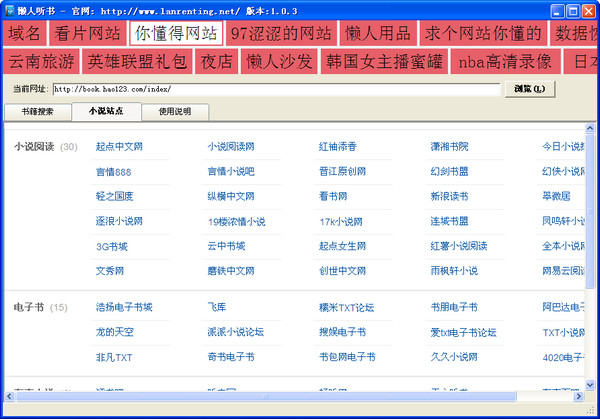Click the nba高清录像 banner
This screenshot has width=600, height=419.
click(505, 61)
